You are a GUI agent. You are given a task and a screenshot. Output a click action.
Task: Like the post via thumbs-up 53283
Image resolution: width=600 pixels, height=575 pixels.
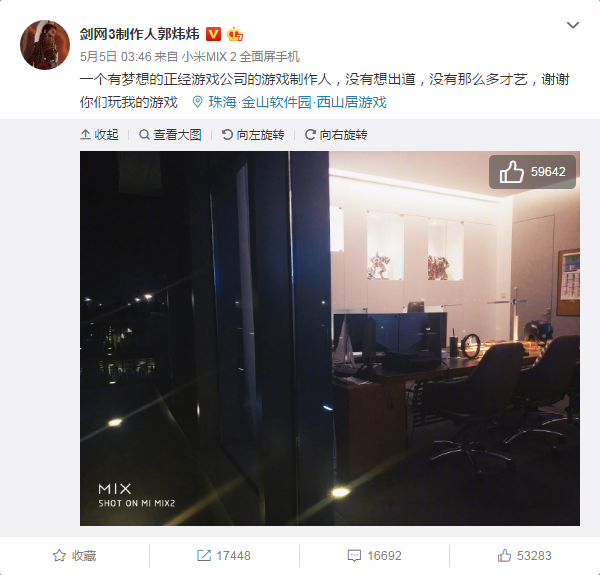[525, 555]
